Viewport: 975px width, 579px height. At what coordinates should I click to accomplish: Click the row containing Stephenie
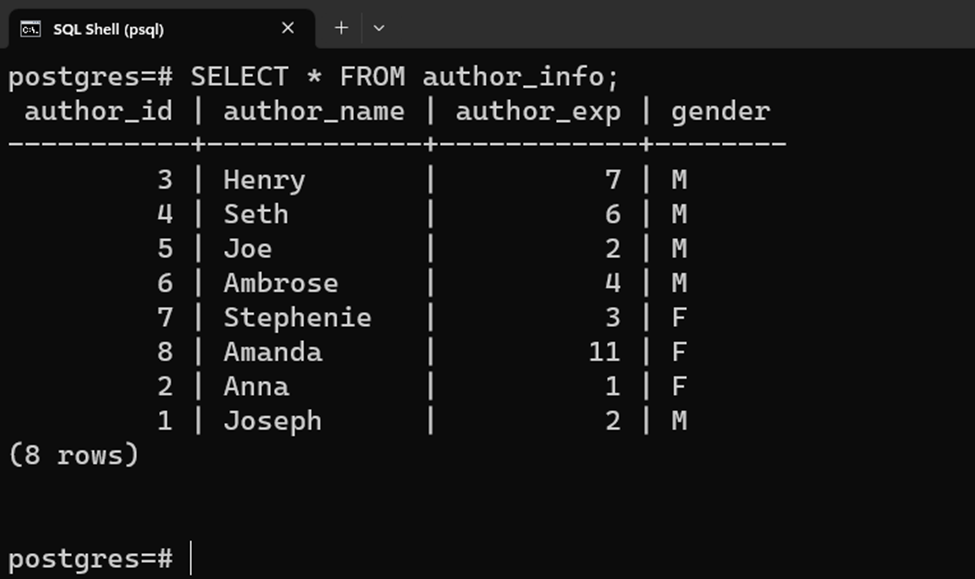400,317
